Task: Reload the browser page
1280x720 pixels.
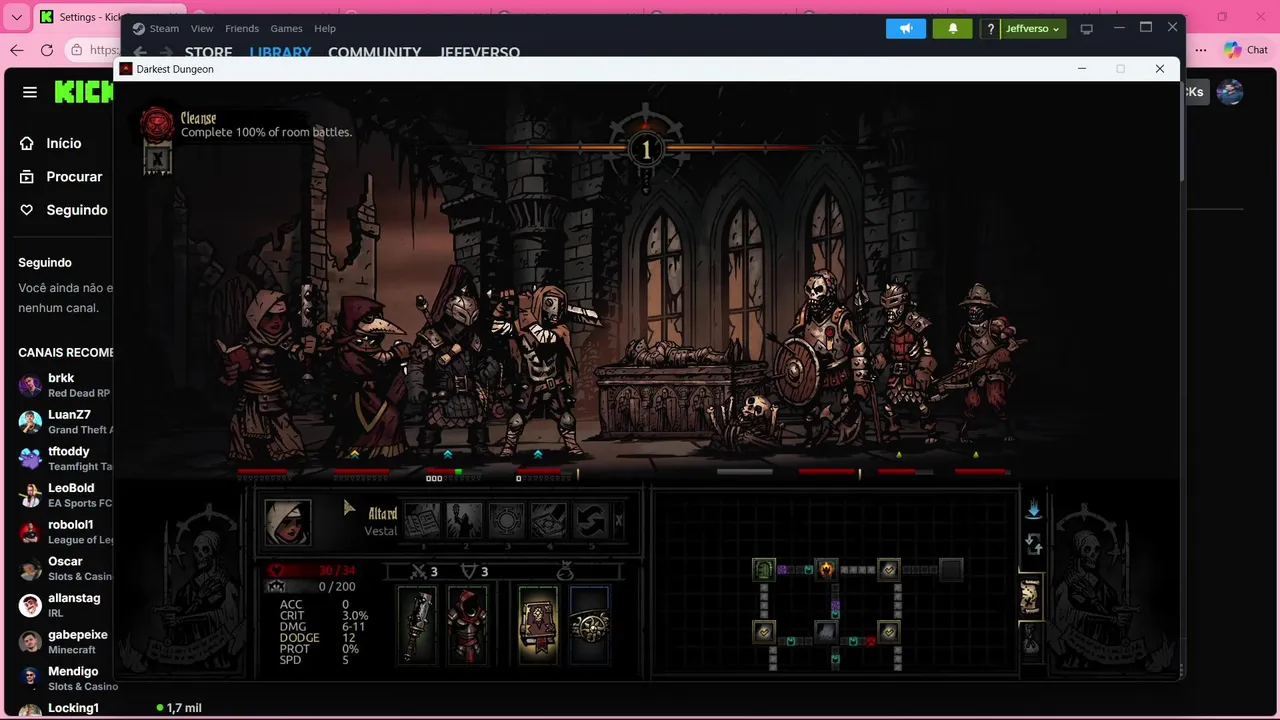Action: click(47, 50)
